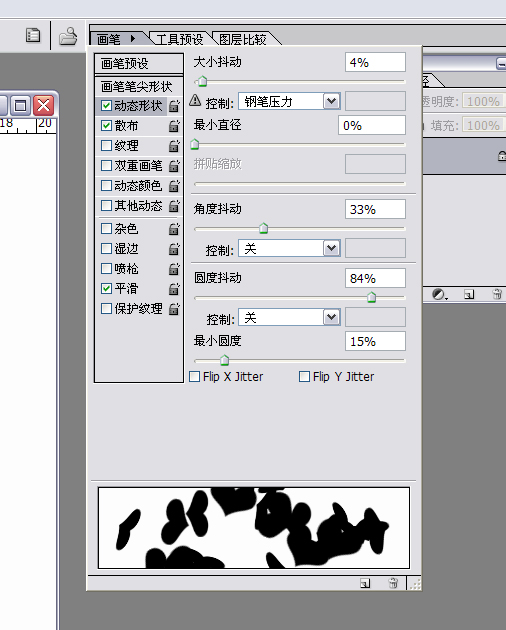This screenshot has width=506, height=630.
Task: Click the 圆度抖动 slider handle
Action: point(371,297)
